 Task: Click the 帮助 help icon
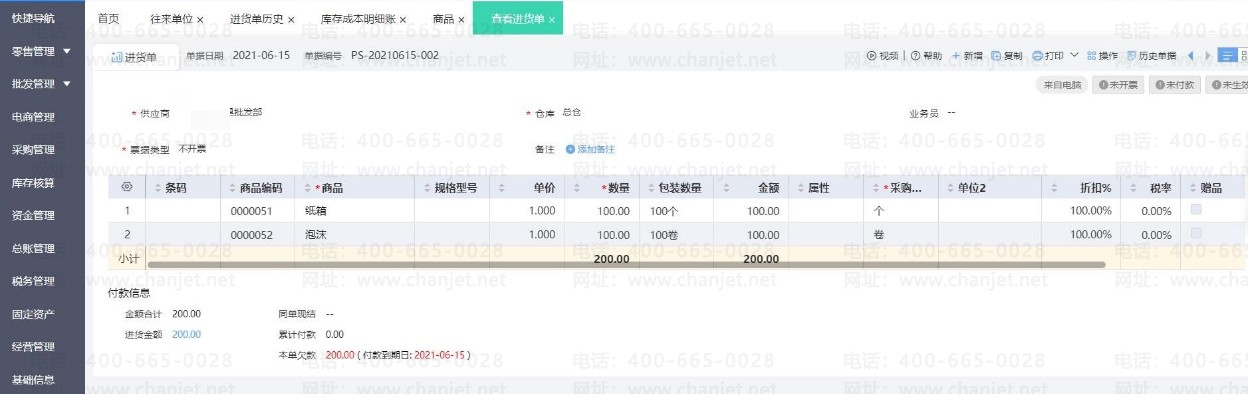(x=915, y=56)
